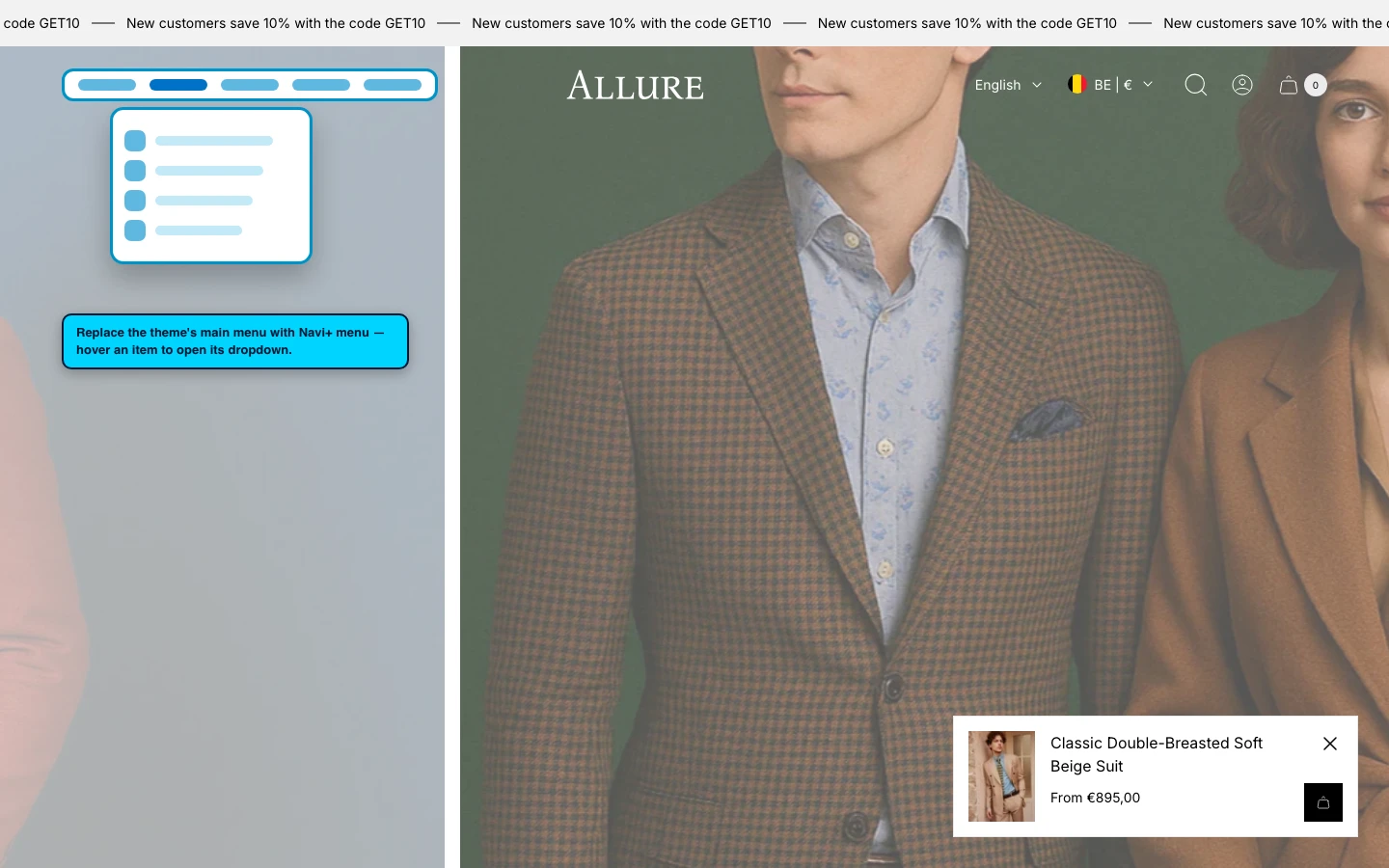The image size is (1389, 868).
Task: Add the Beige Suit to cart with the black bag button
Action: pos(1323,802)
